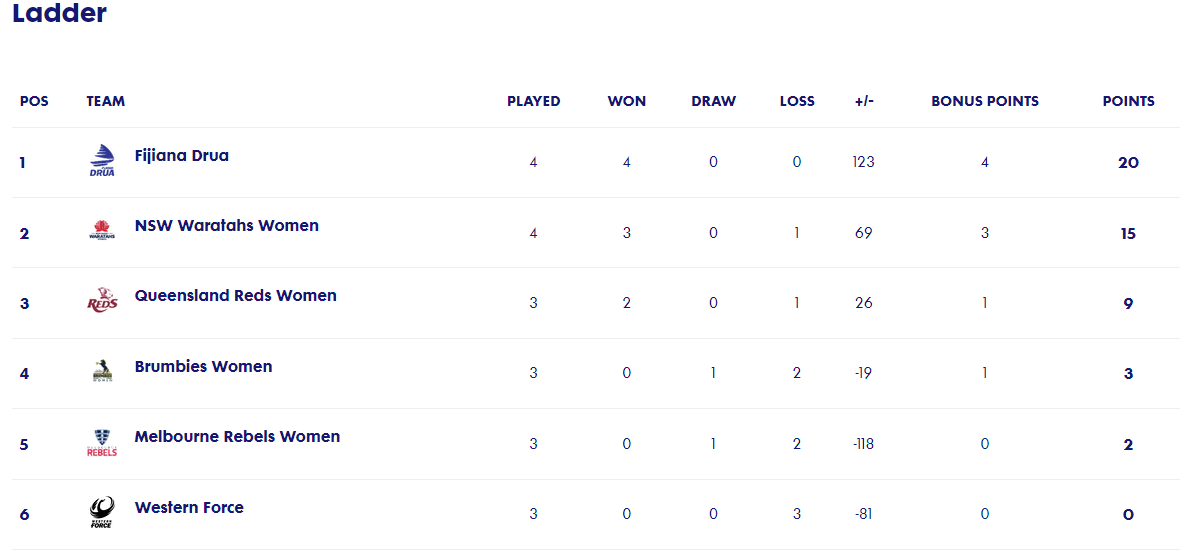Click the Brumbies Women team logo
This screenshot has height=551, width=1193.
tap(102, 371)
